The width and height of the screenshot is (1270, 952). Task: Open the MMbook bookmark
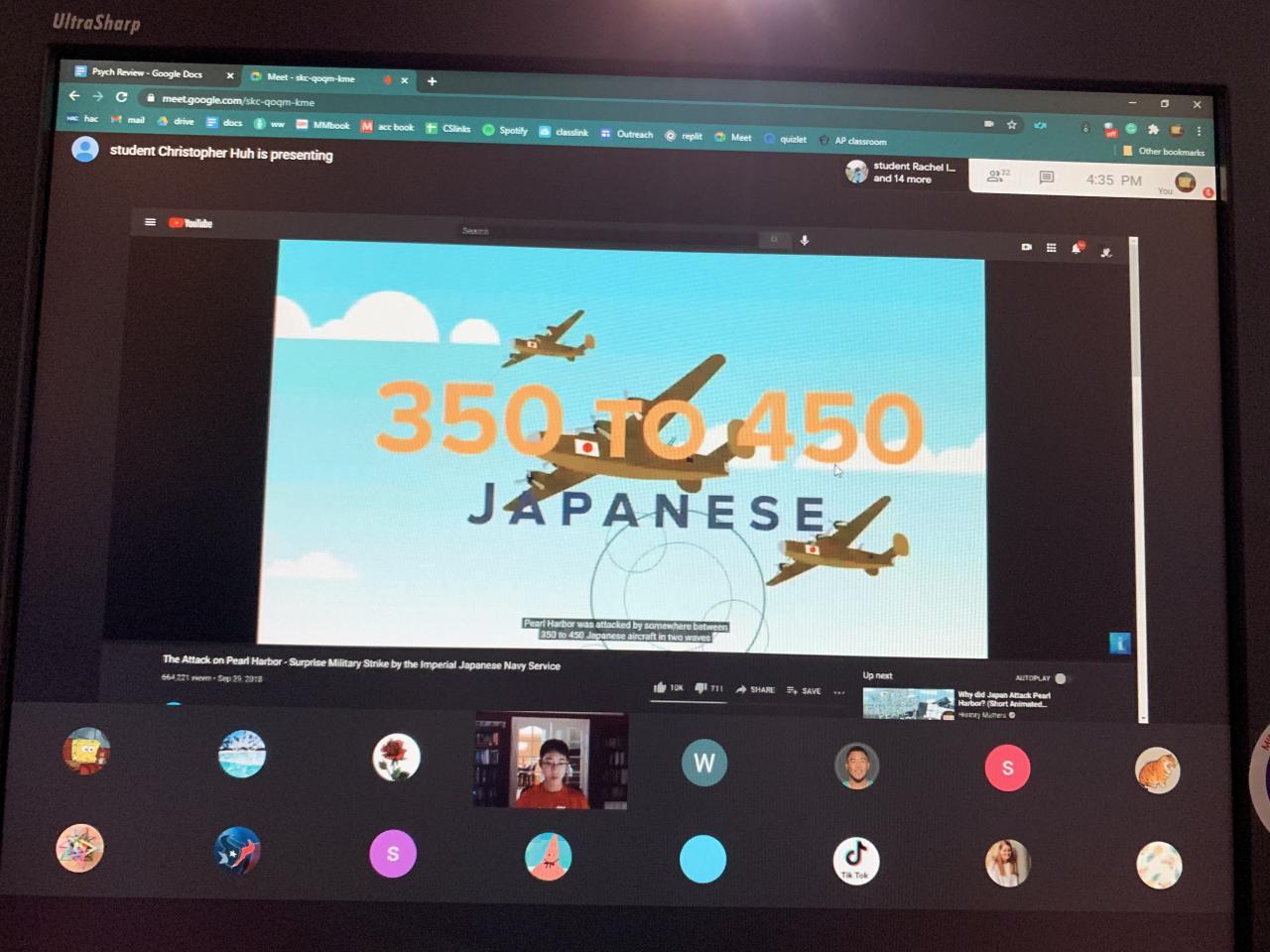coord(323,125)
